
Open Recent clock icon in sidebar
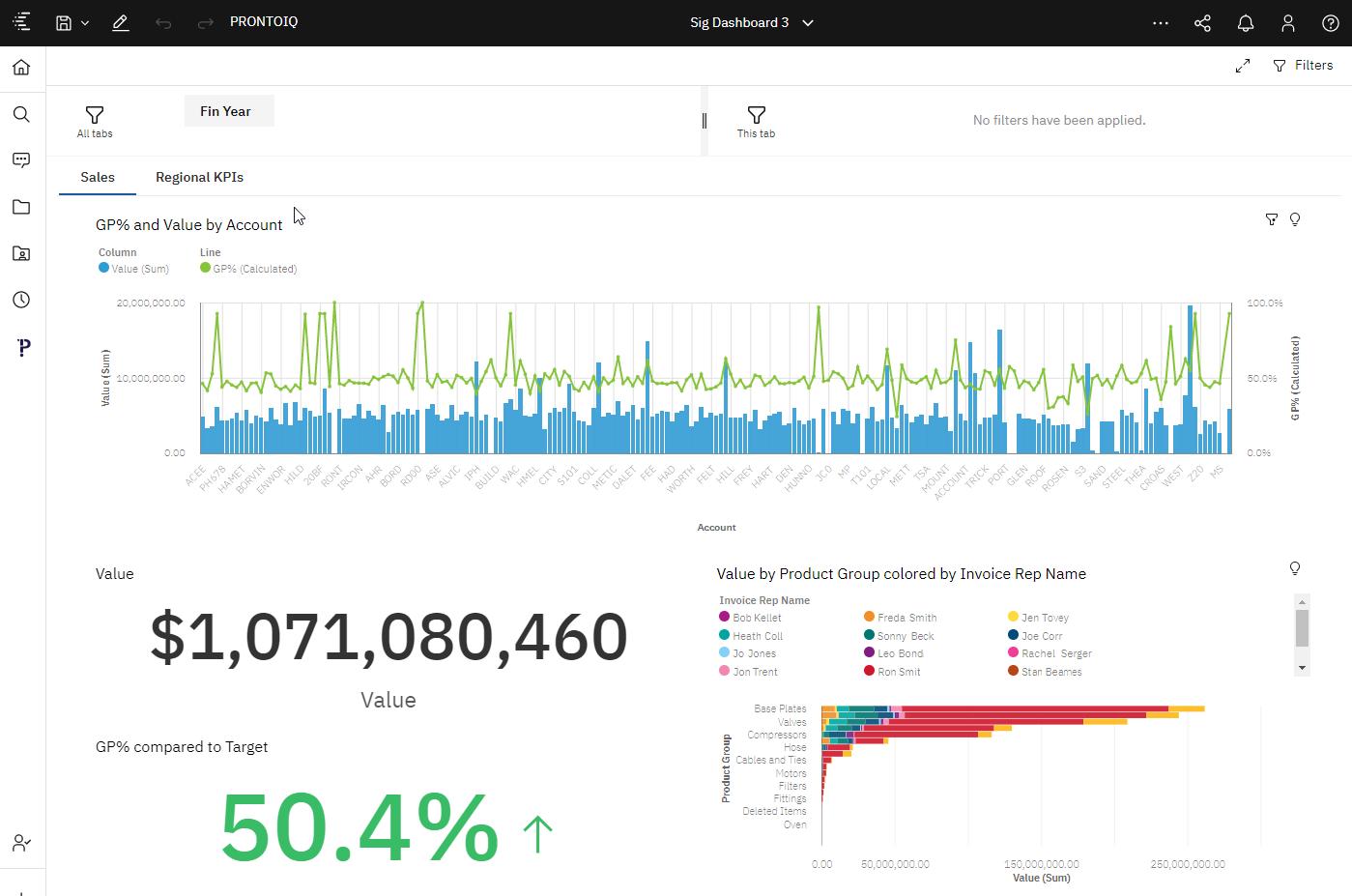(22, 300)
